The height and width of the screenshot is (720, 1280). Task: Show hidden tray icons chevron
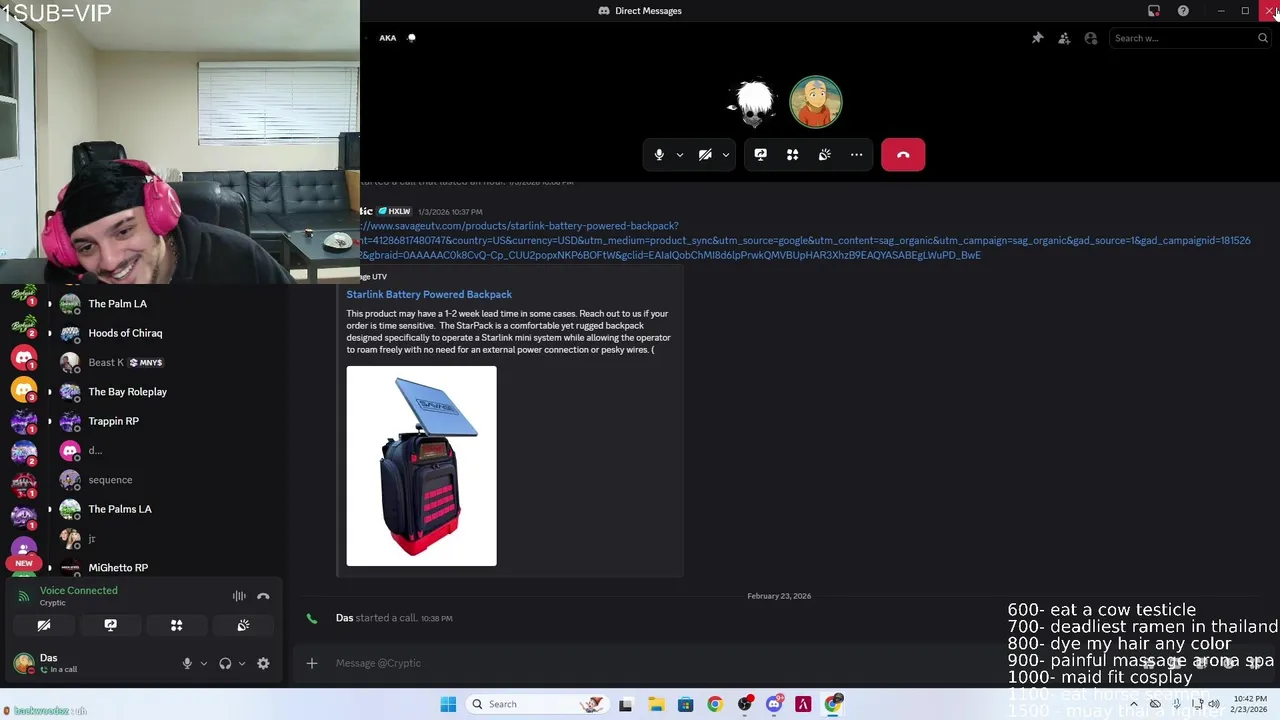(1133, 704)
